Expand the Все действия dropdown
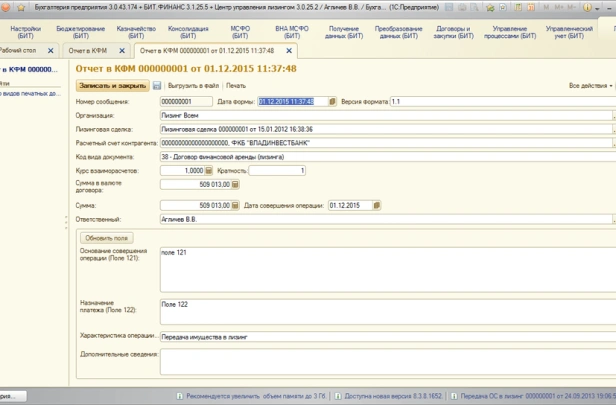 click(590, 86)
